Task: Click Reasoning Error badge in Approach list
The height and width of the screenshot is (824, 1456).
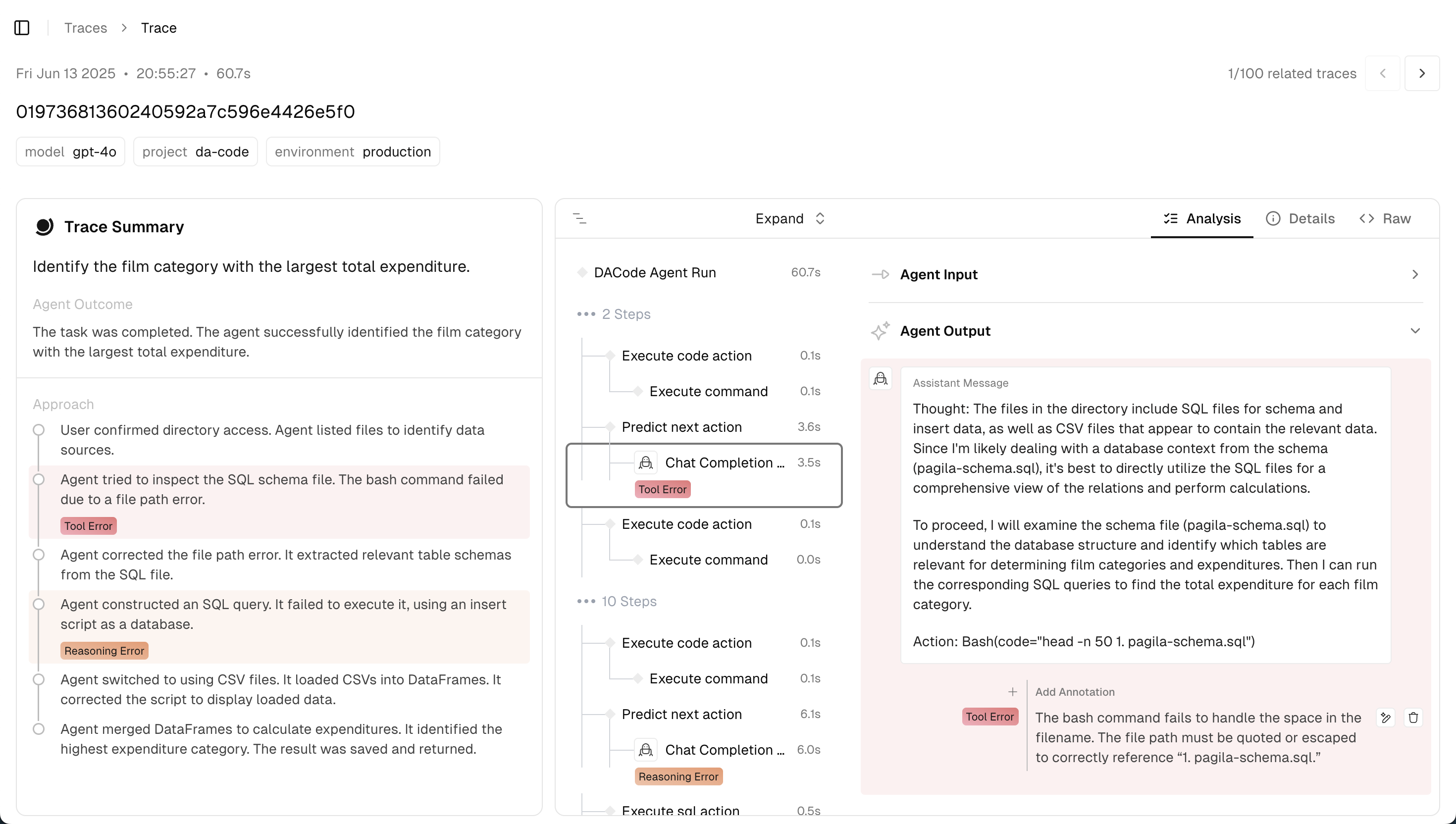Action: 104,651
